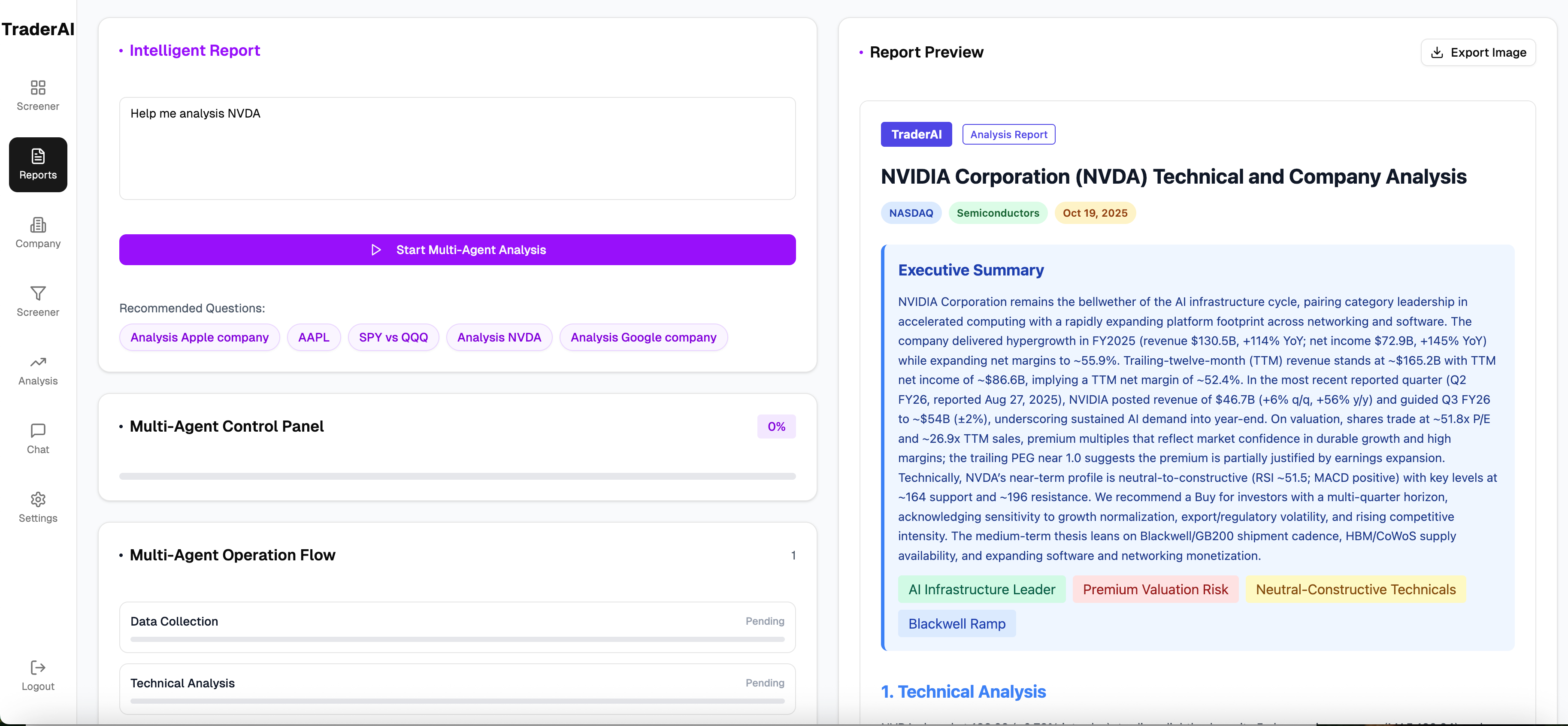Choose the AAPL recommended question
Viewport: 1568px width, 726px height.
[x=314, y=337]
